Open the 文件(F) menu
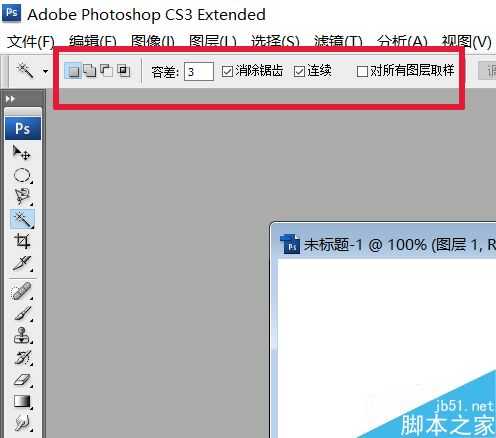Screen dimensions: 496x438 pos(31,42)
